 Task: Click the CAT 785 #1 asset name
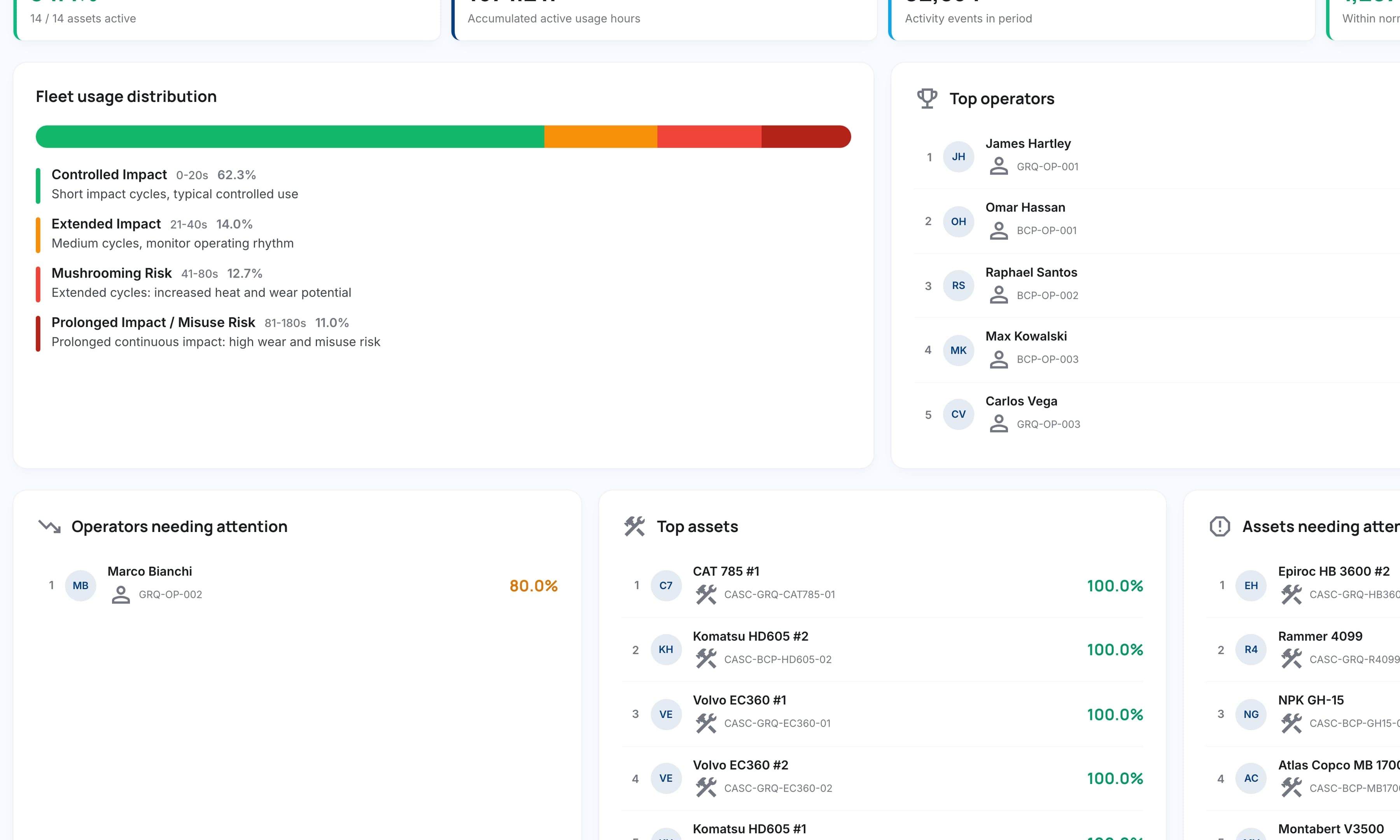point(726,572)
